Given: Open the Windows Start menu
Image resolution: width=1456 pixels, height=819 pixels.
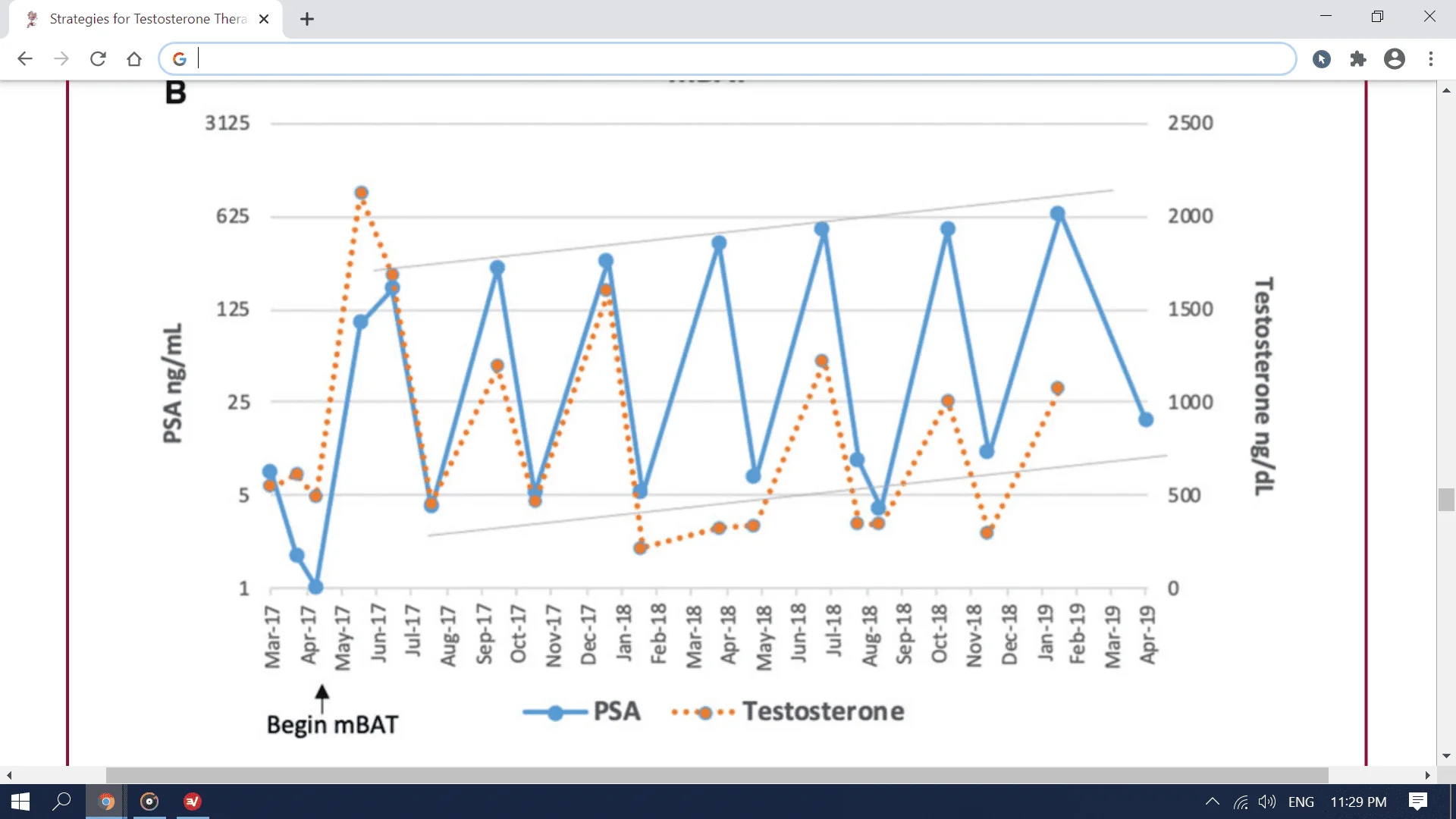Looking at the screenshot, I should pos(20,802).
